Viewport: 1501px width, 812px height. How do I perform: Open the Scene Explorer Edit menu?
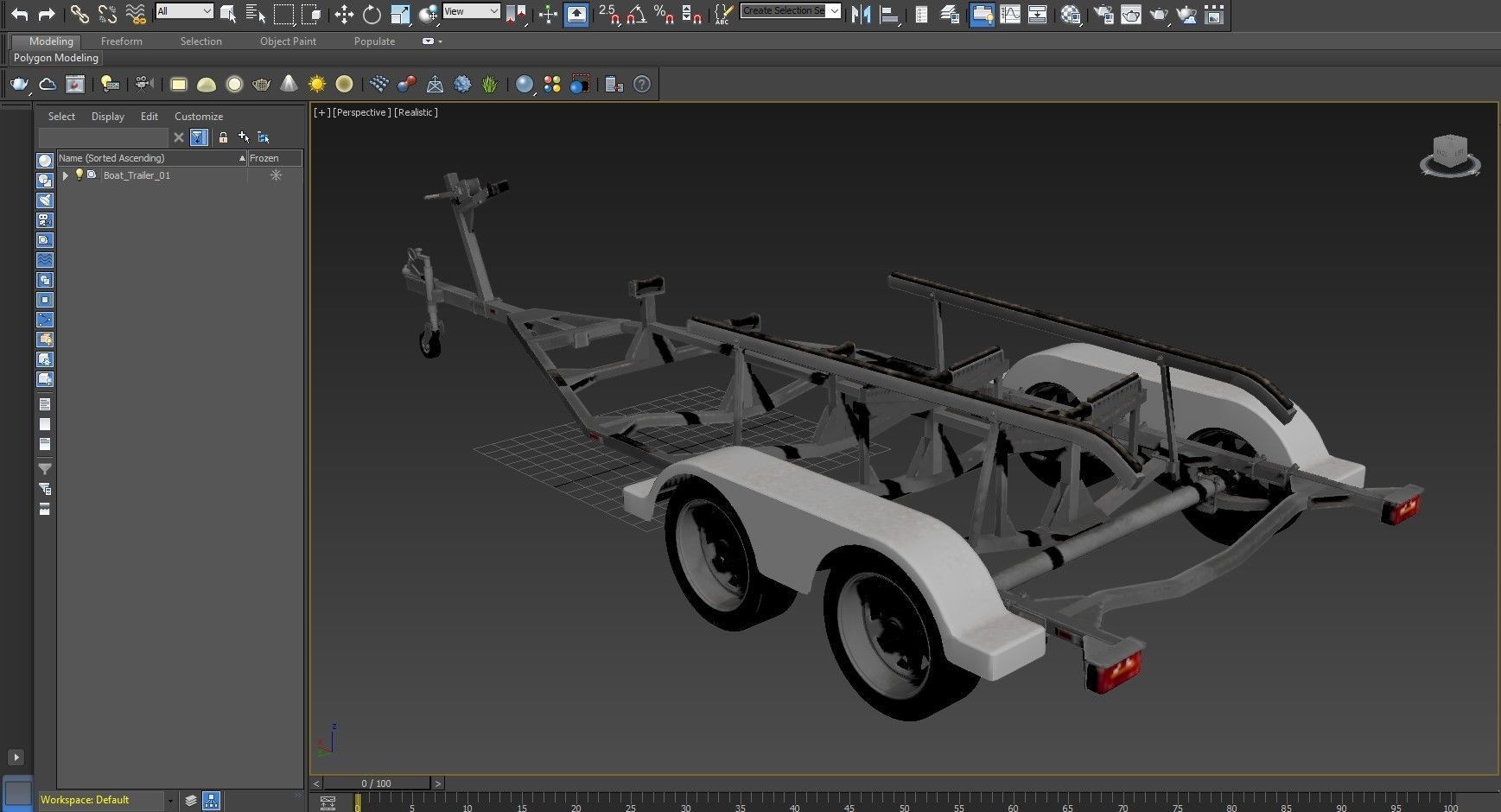pyautogui.click(x=149, y=117)
